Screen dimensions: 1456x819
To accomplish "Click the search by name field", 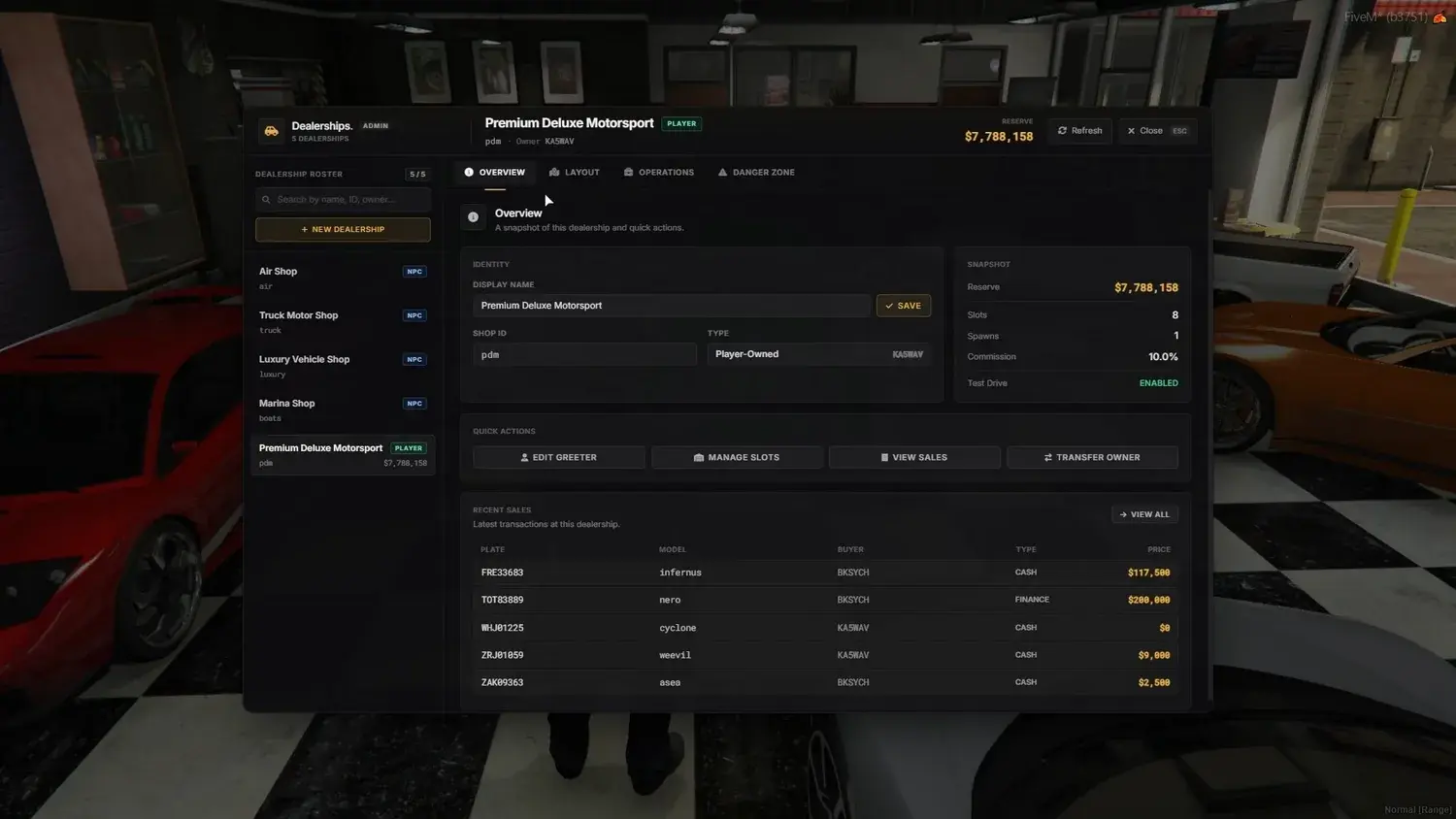I will (343, 200).
